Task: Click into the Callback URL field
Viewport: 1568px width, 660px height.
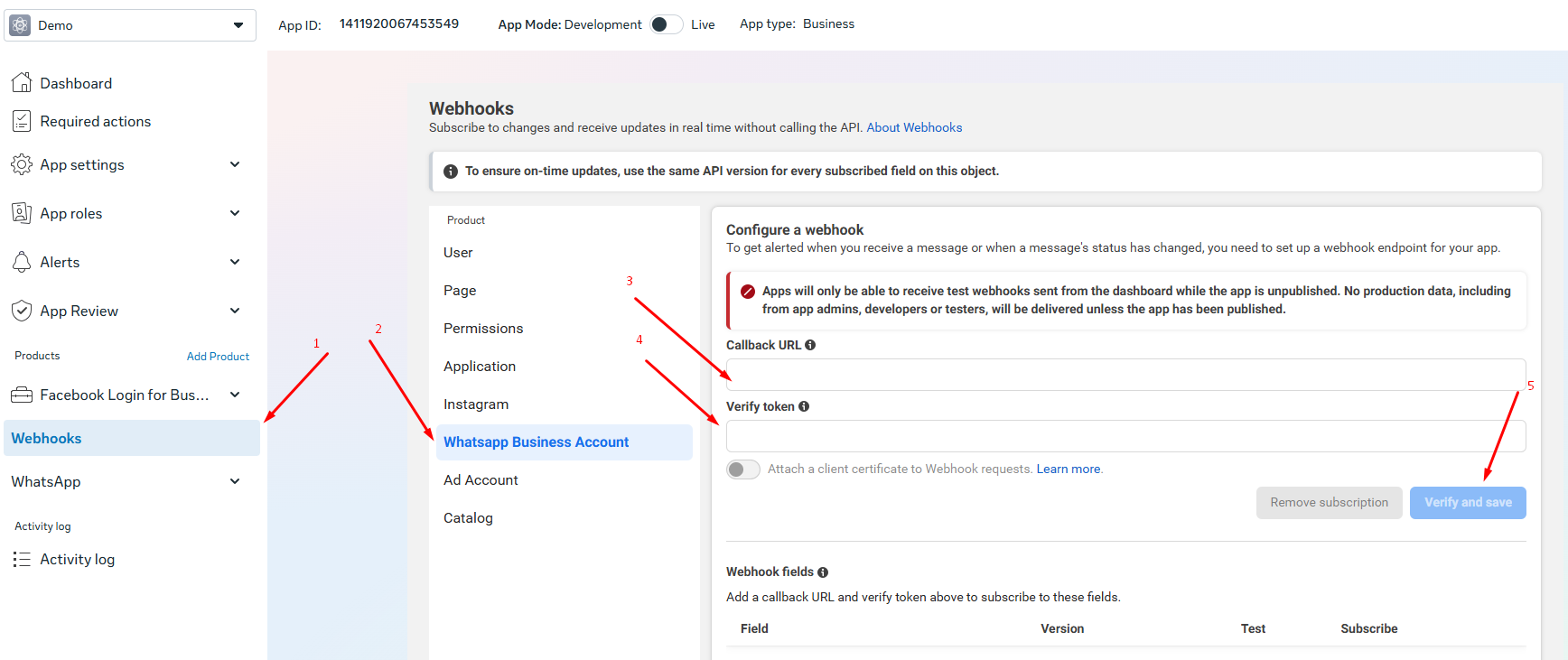Action: [1125, 375]
